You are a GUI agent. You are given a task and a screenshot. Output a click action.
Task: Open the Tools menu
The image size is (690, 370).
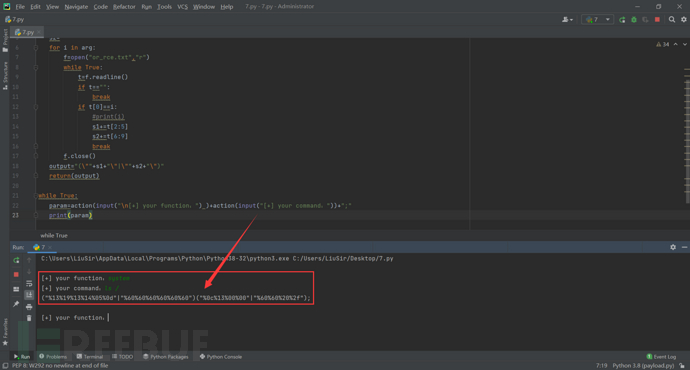(165, 7)
